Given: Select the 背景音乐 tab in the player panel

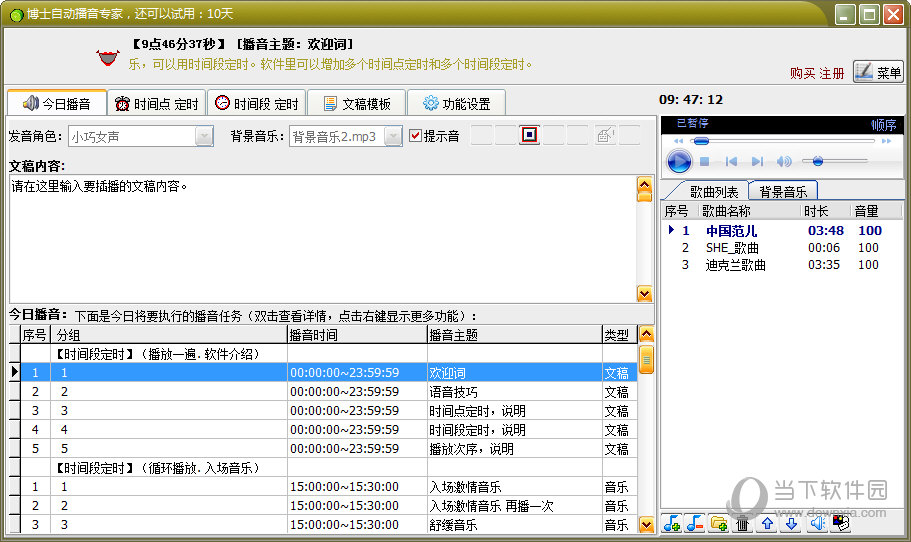Looking at the screenshot, I should pyautogui.click(x=783, y=191).
